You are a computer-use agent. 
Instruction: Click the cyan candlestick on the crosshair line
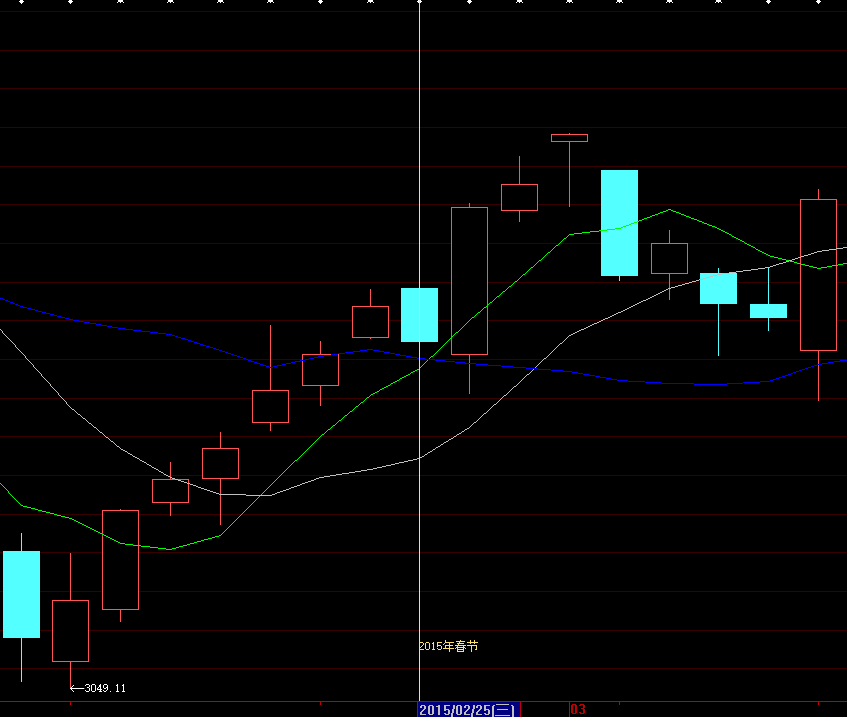tap(419, 315)
